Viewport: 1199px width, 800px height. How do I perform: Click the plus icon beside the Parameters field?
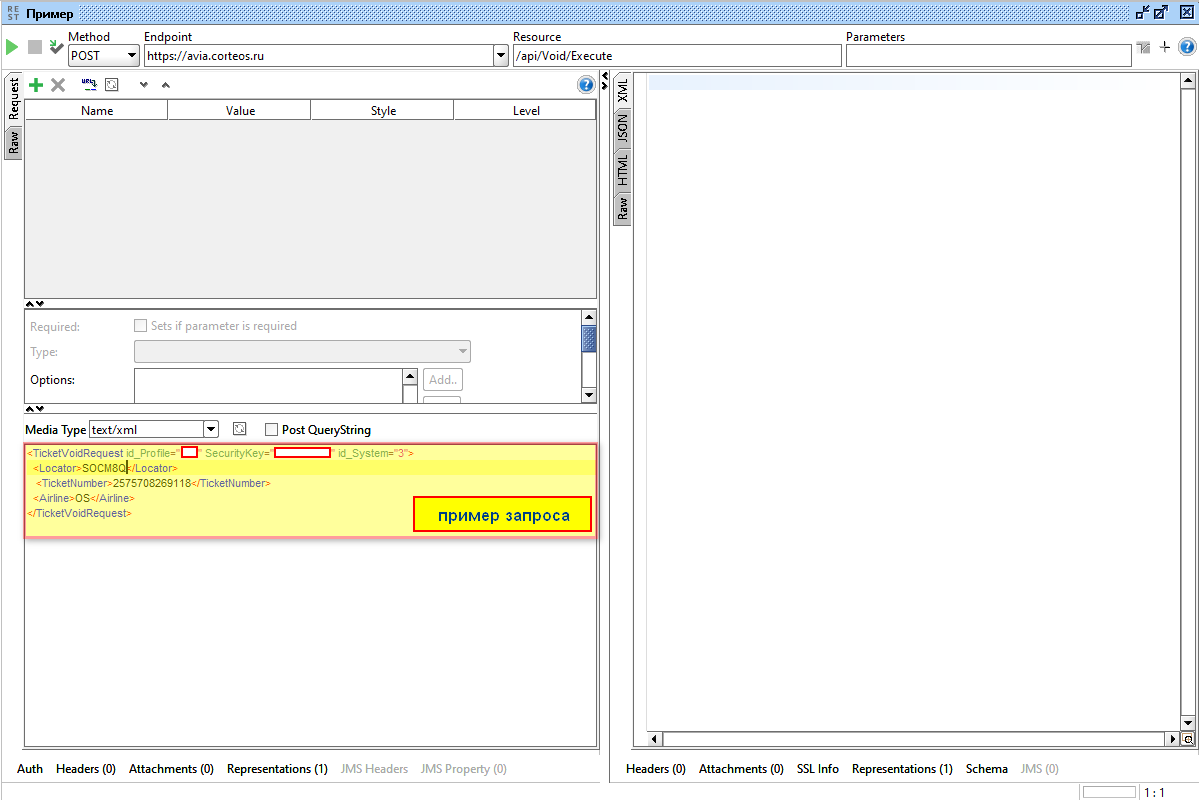1164,47
